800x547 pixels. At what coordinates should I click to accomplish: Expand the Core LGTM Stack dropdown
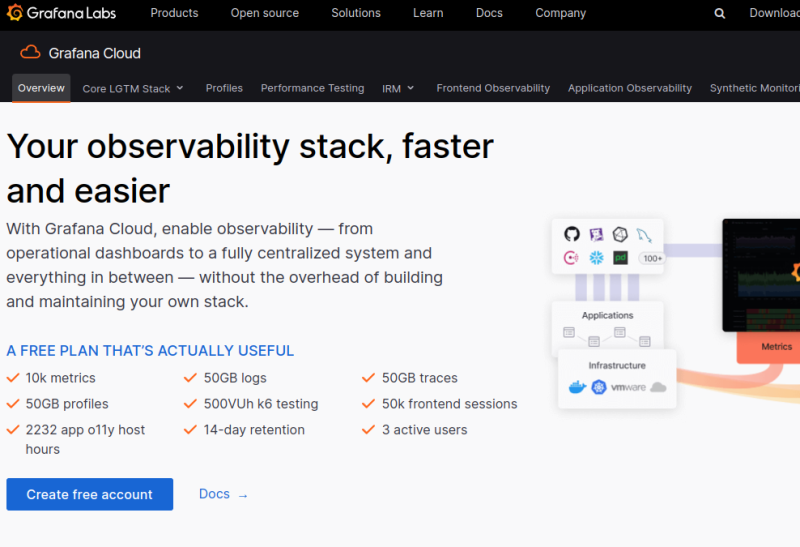tap(133, 88)
